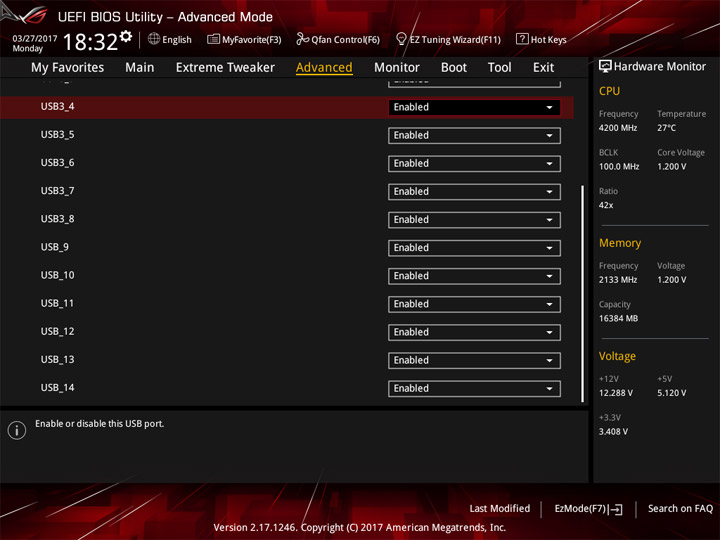
Task: Open the USB_14 dropdown
Action: pyautogui.click(x=474, y=388)
